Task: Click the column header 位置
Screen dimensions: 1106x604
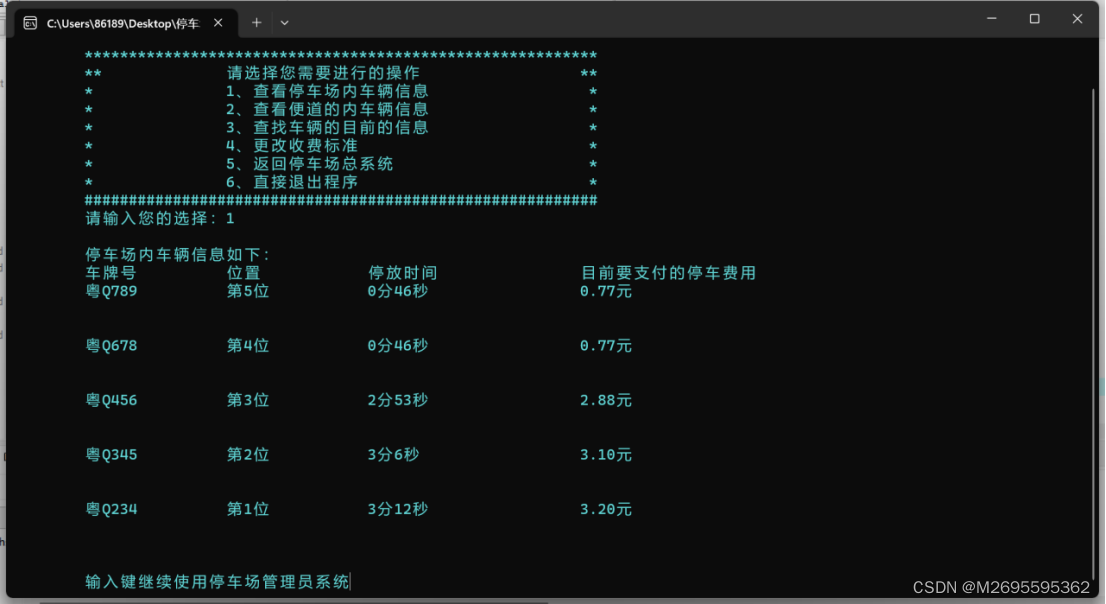Action: (243, 273)
